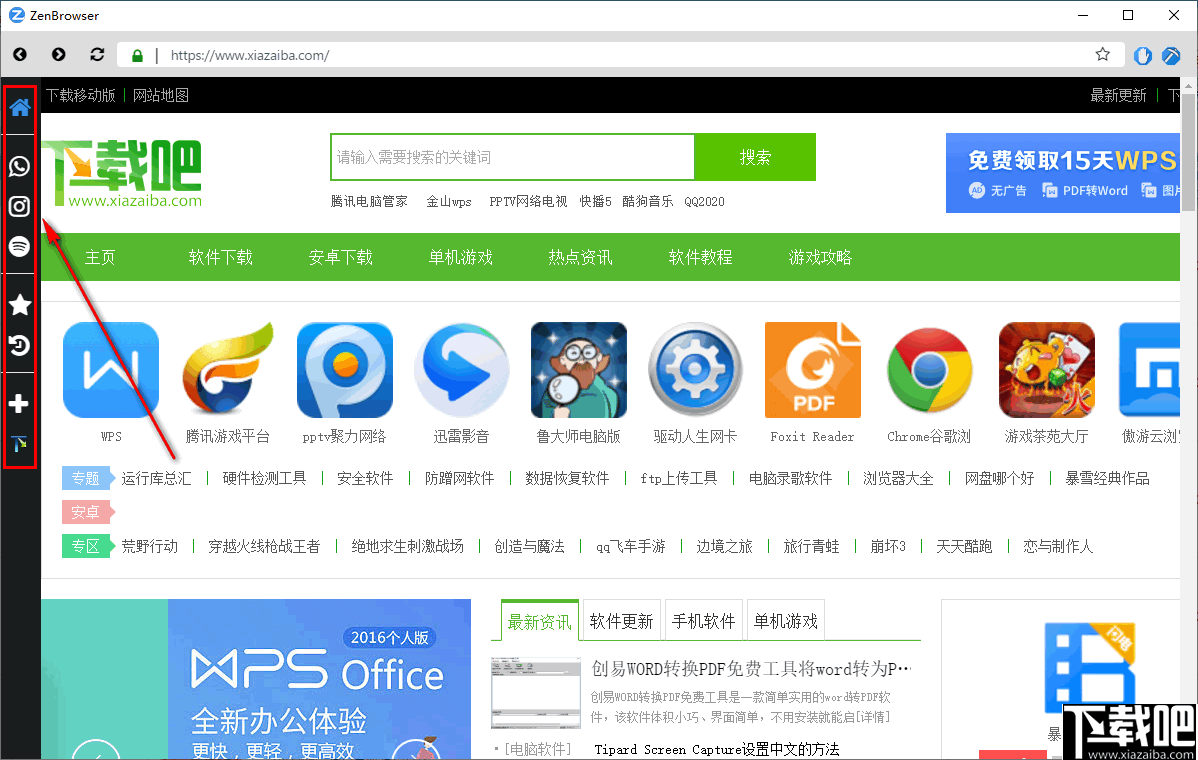
Task: Open WhatsApp from the sidebar
Action: tap(19, 166)
